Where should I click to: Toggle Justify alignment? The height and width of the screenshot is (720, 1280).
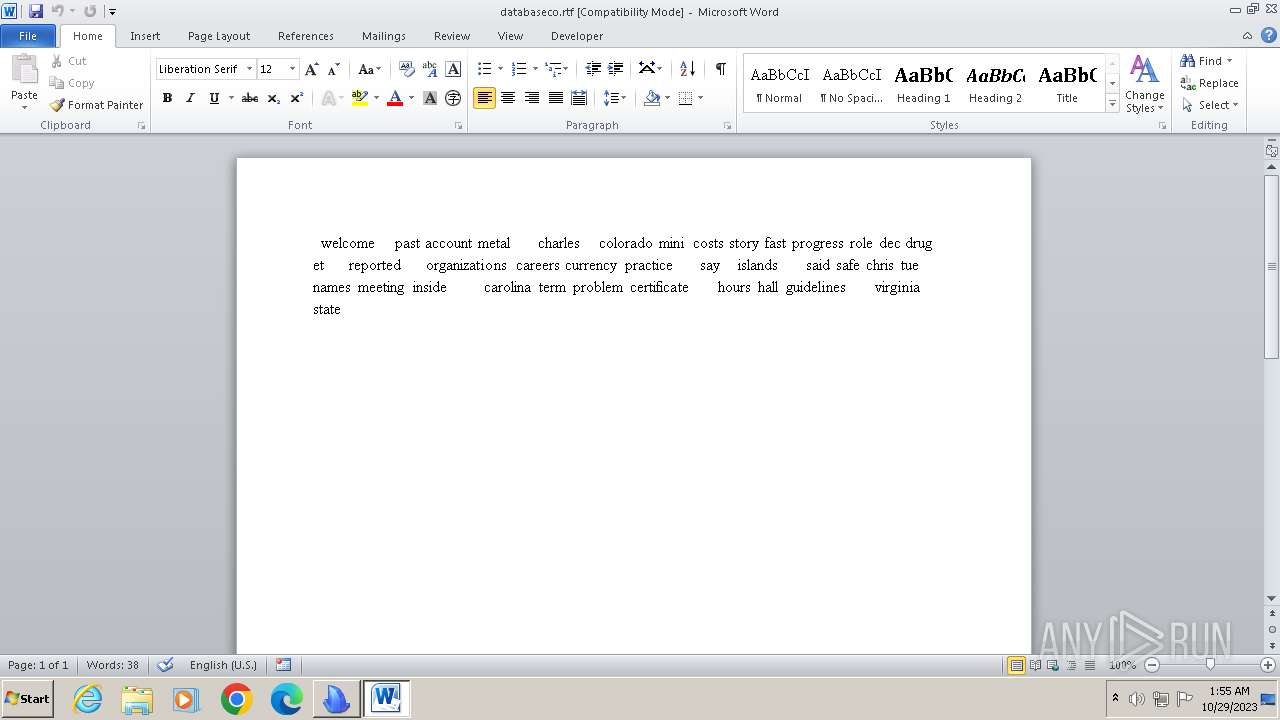pyautogui.click(x=555, y=98)
